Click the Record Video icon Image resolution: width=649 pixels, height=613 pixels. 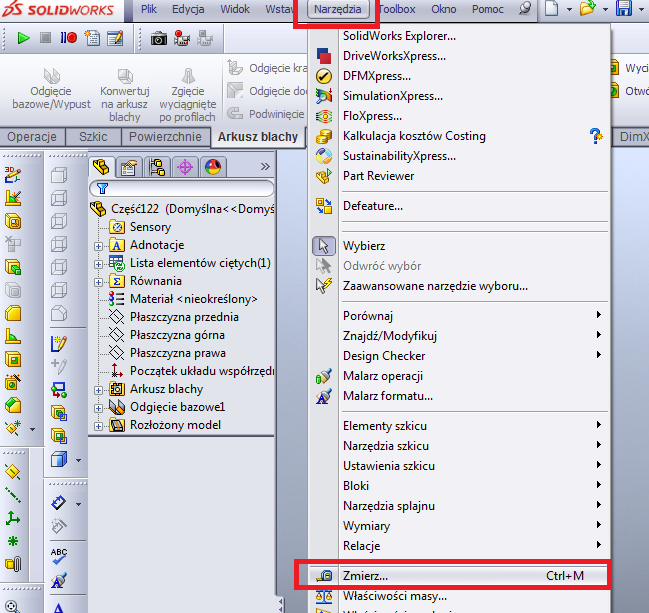182,38
